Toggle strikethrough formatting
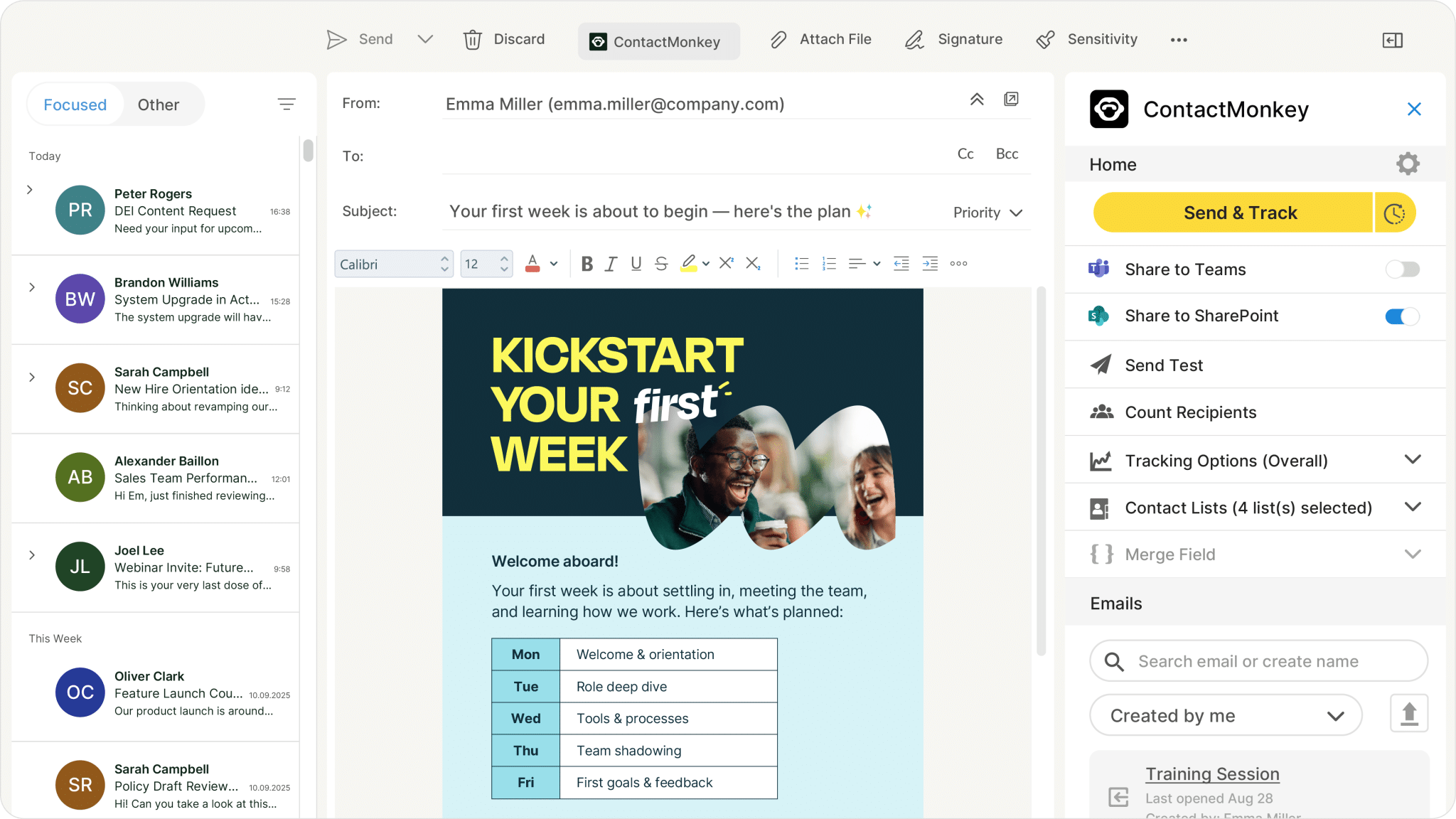The image size is (1456, 819). 661,264
